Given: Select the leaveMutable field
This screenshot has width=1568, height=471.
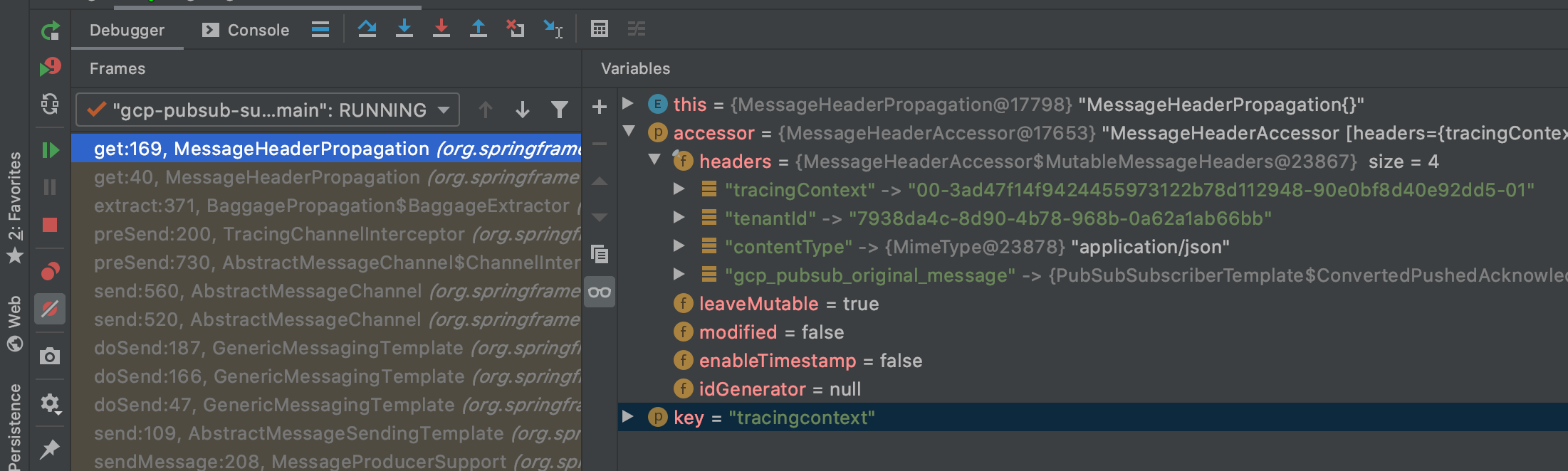Looking at the screenshot, I should [x=1093, y=304].
